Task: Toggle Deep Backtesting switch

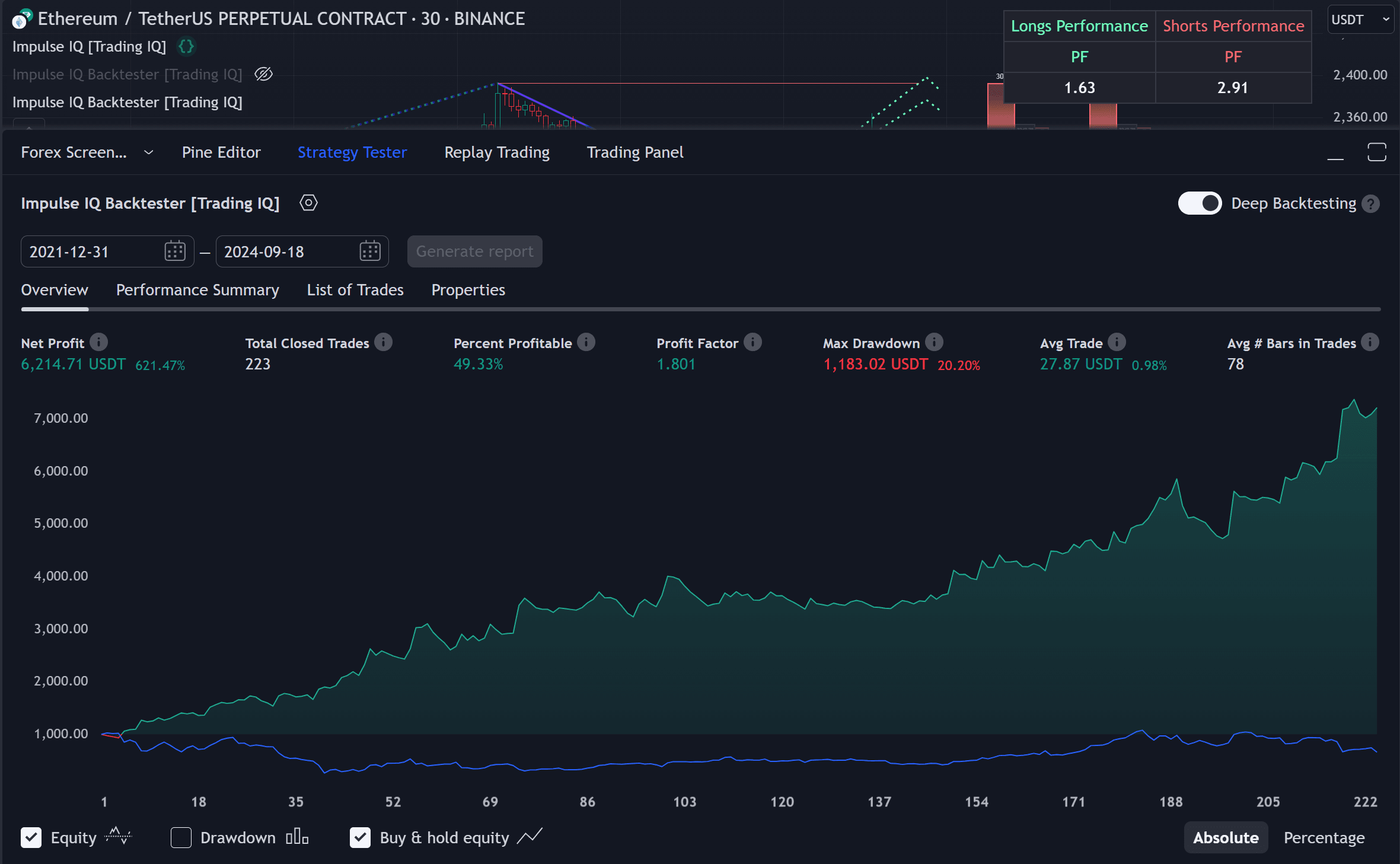Action: pos(1200,203)
